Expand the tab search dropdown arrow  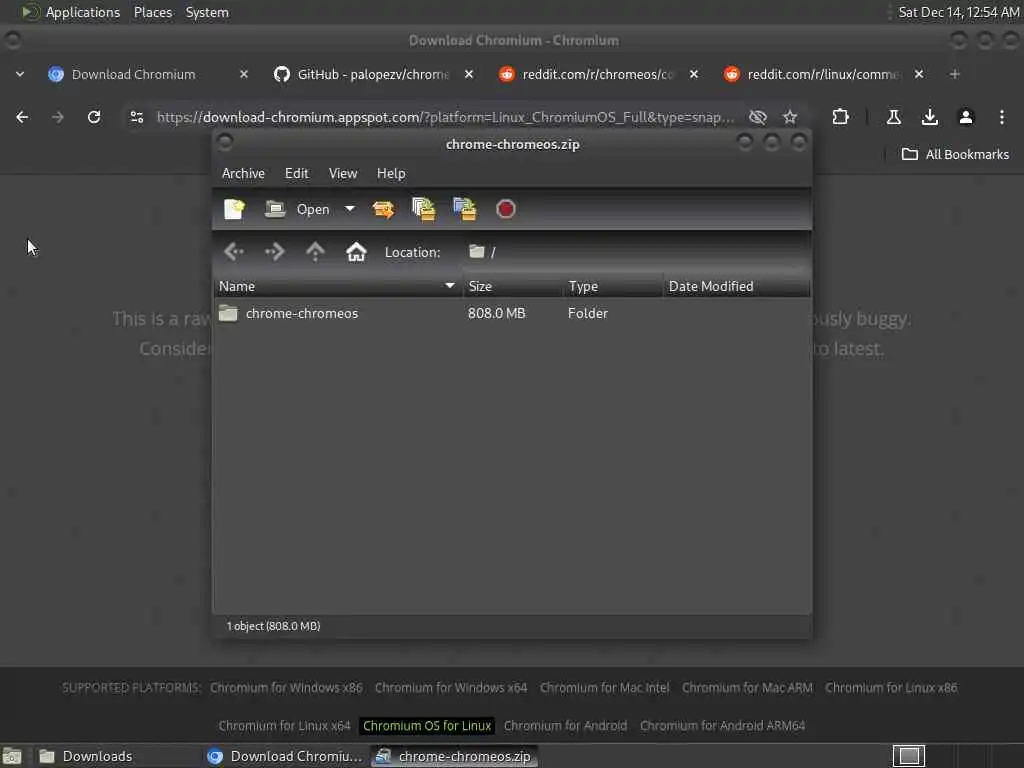[20, 74]
